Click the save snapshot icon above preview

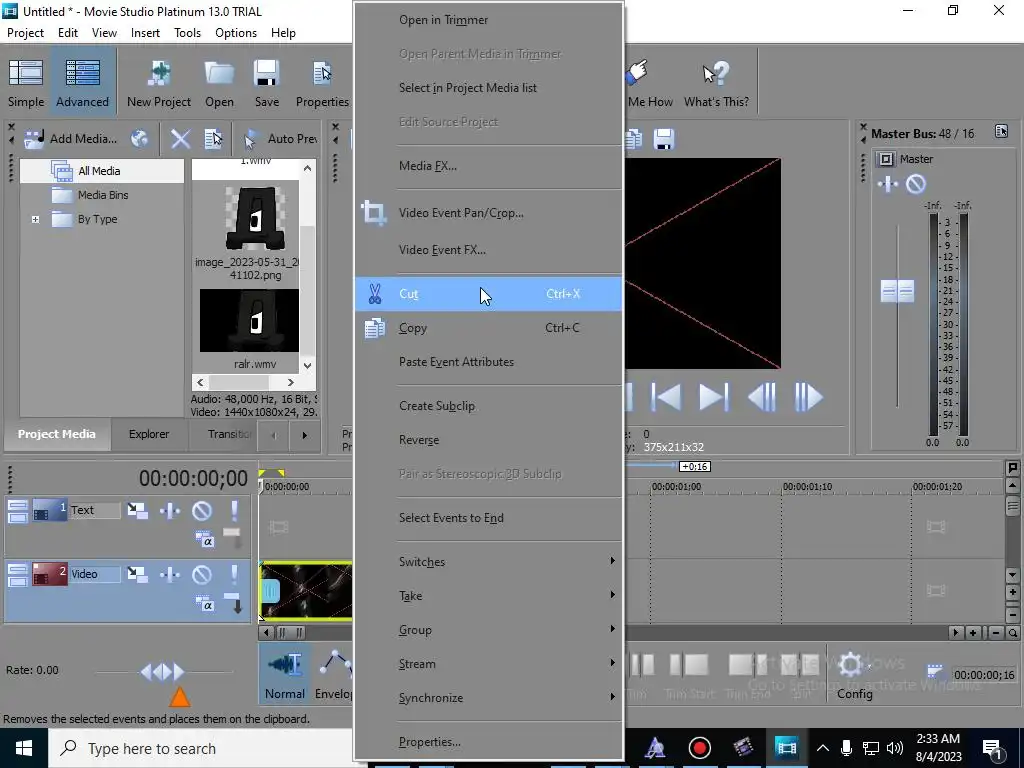tap(664, 138)
